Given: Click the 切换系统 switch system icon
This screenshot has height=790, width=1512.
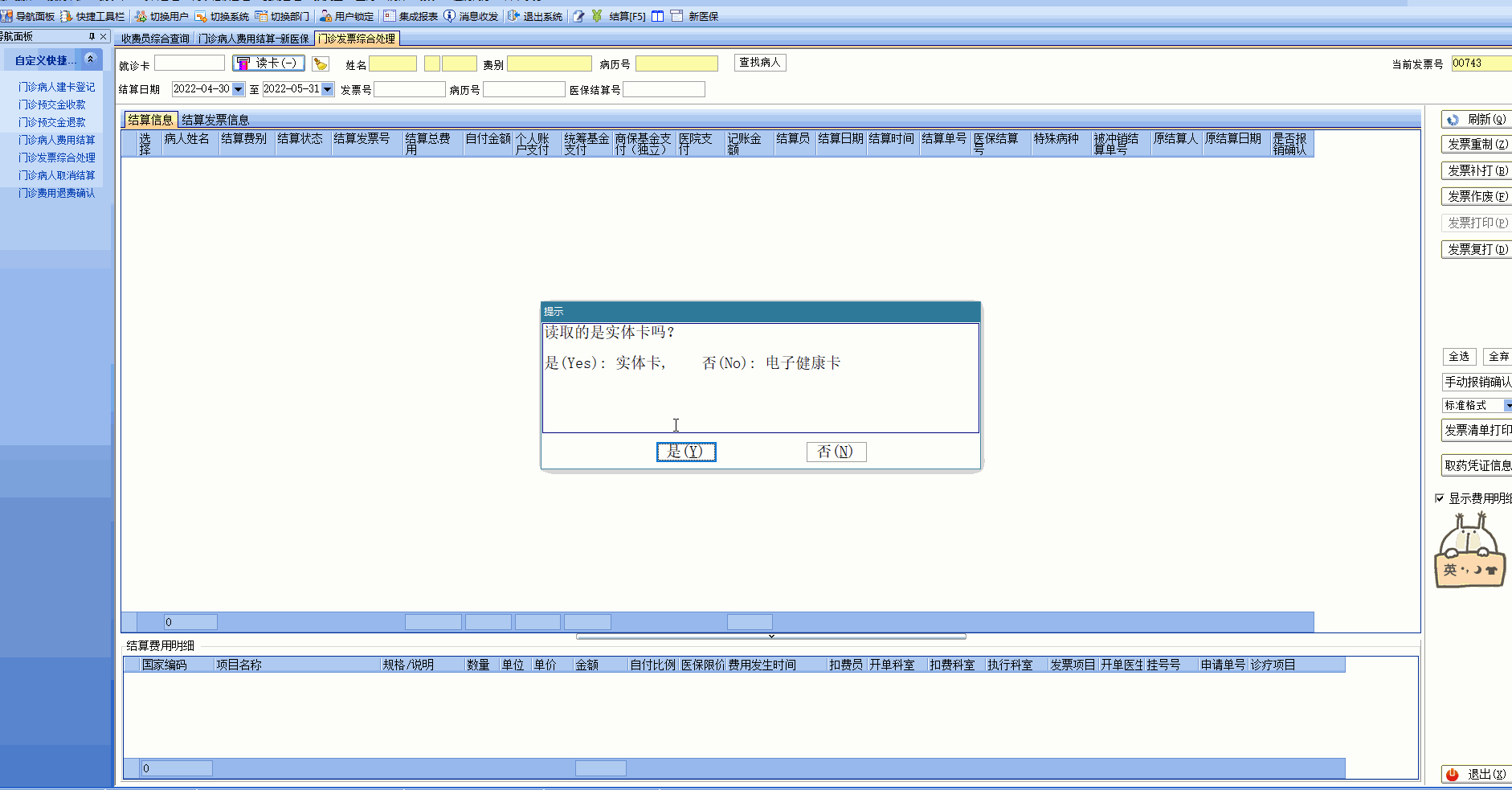Looking at the screenshot, I should (201, 16).
